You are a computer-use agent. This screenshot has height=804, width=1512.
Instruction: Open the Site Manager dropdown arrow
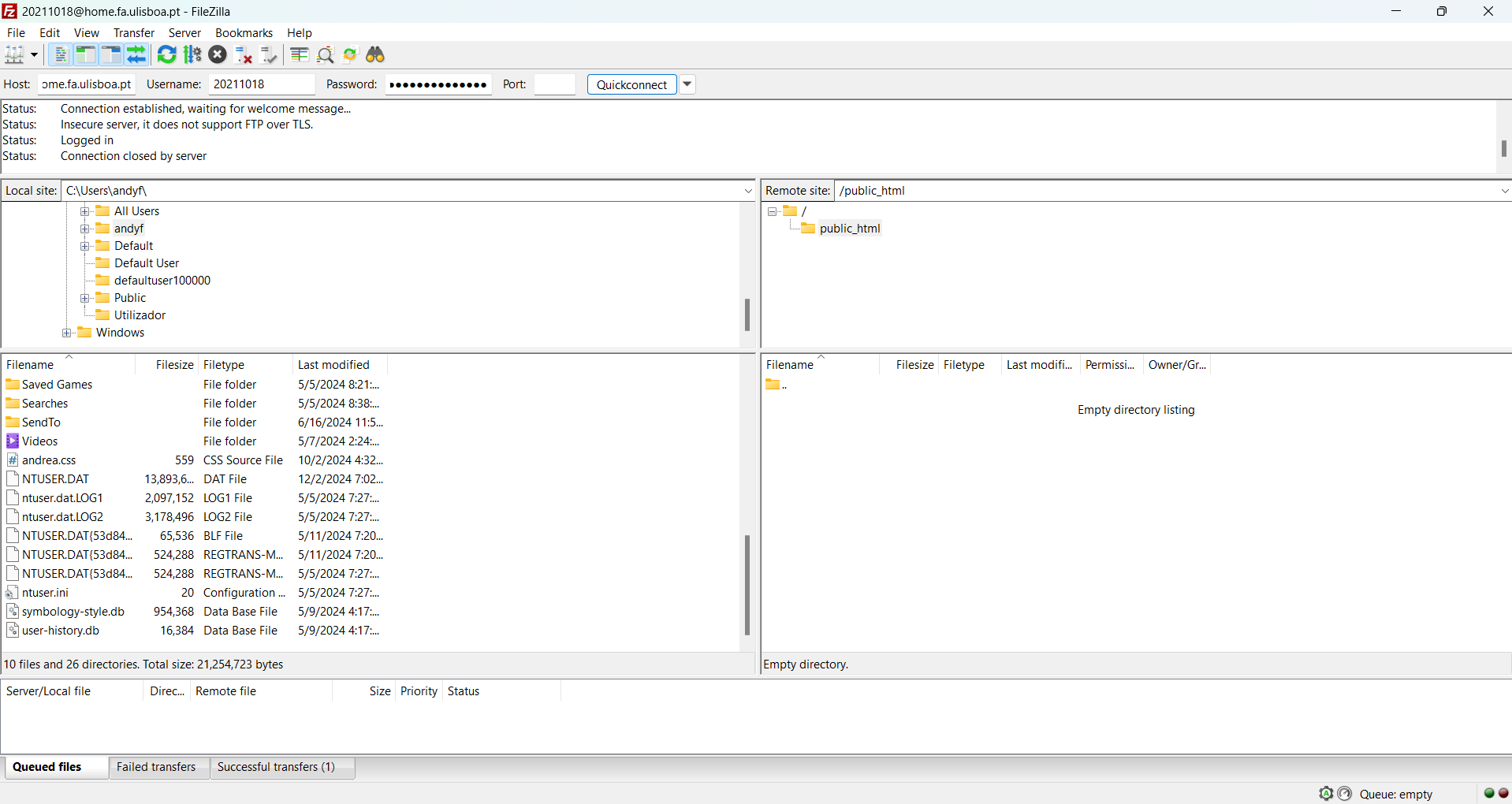pyautogui.click(x=34, y=54)
